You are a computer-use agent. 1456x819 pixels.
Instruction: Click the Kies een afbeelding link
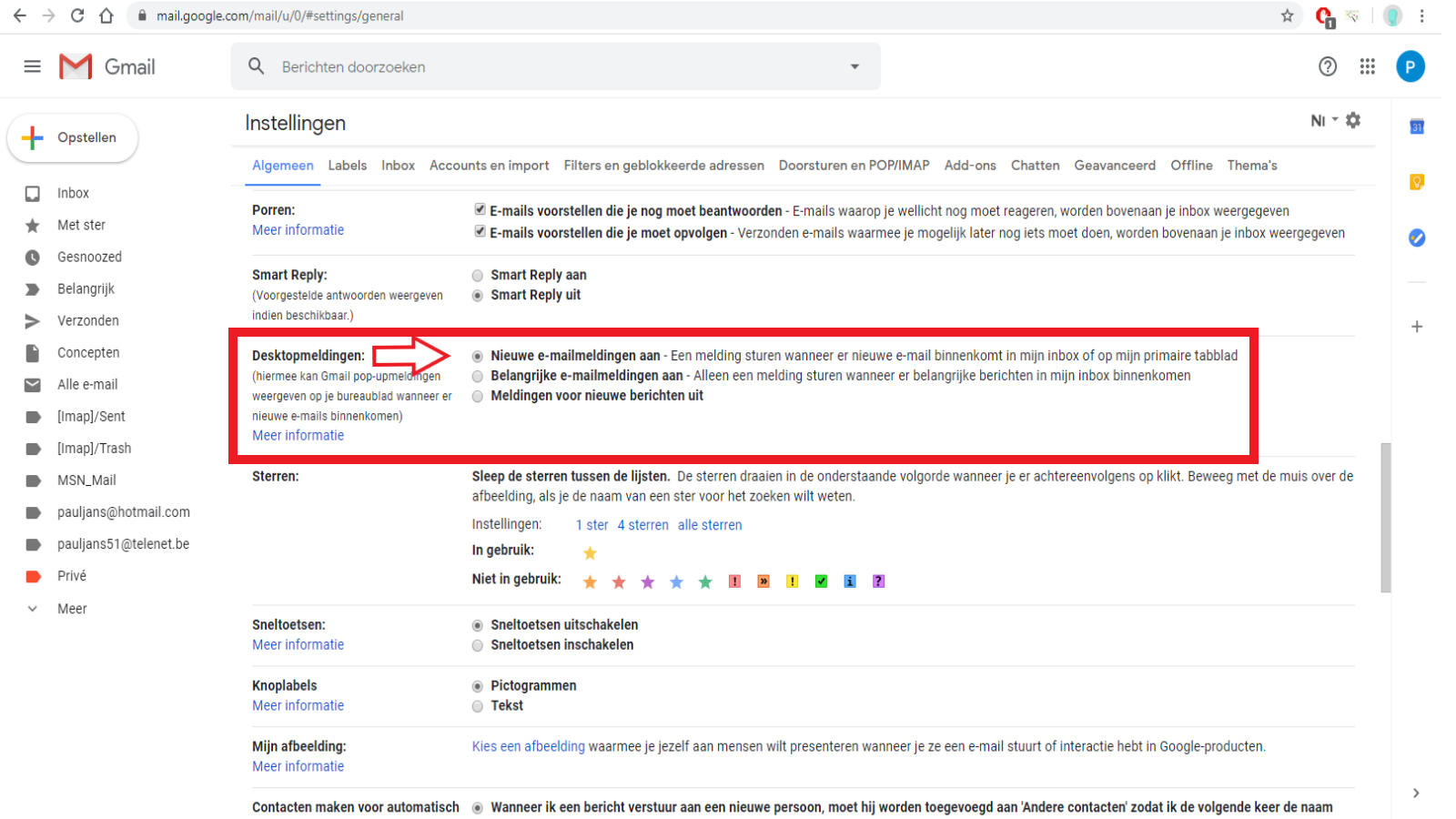[x=528, y=747]
